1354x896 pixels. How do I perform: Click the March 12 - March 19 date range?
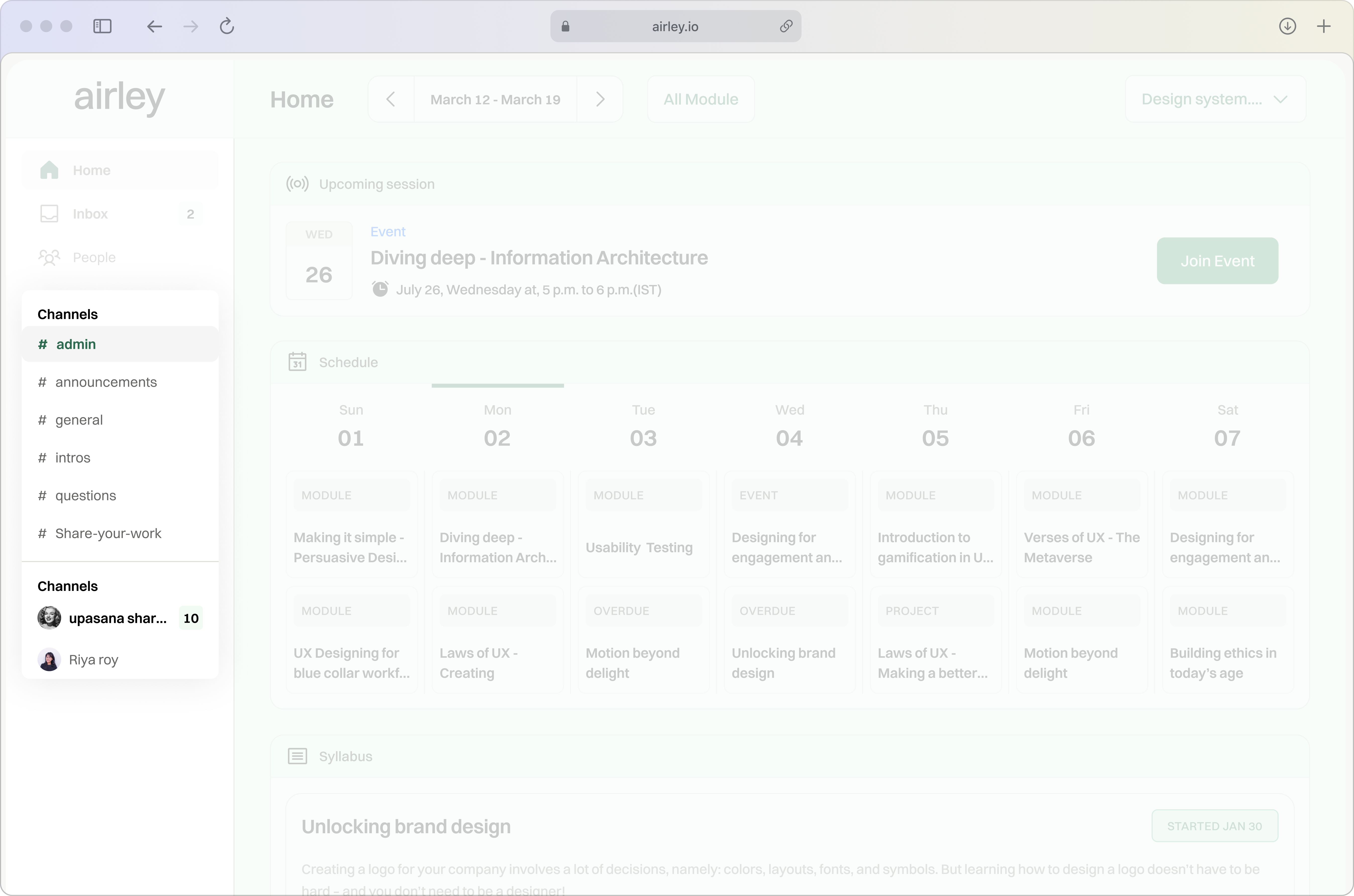[495, 99]
